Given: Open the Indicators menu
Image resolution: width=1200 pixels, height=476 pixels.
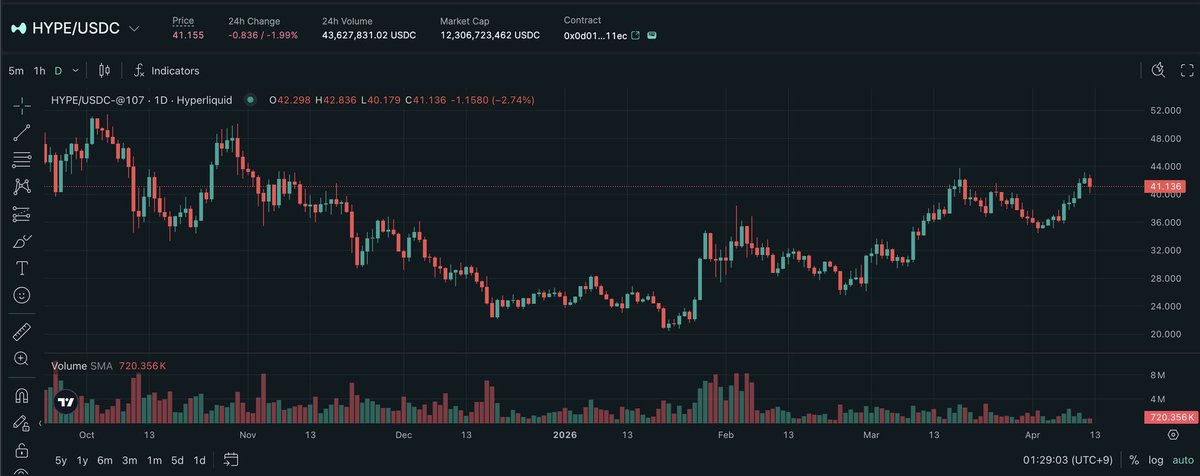Looking at the screenshot, I should pos(166,71).
